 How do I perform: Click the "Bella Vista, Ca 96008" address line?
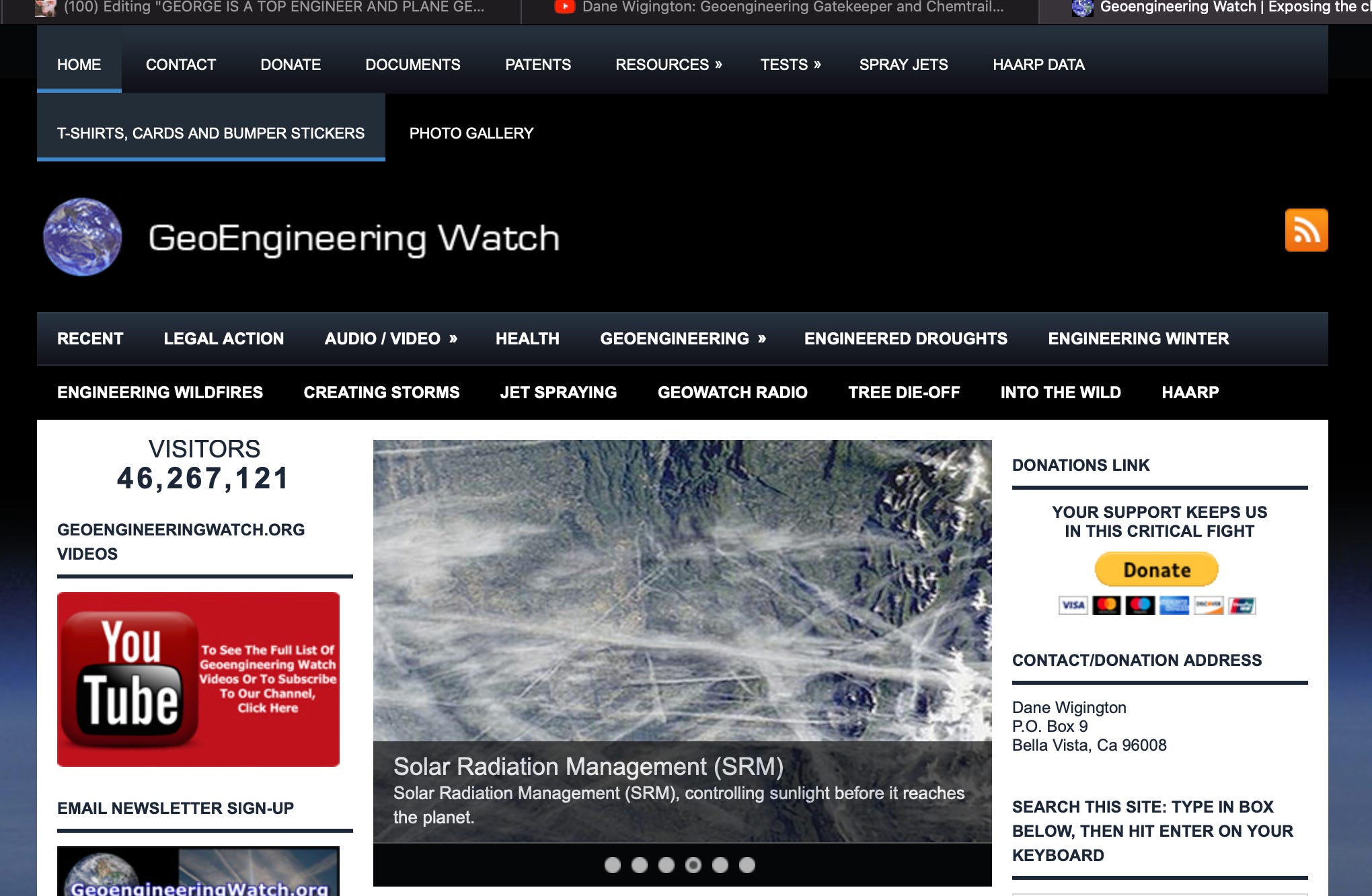[1089, 745]
